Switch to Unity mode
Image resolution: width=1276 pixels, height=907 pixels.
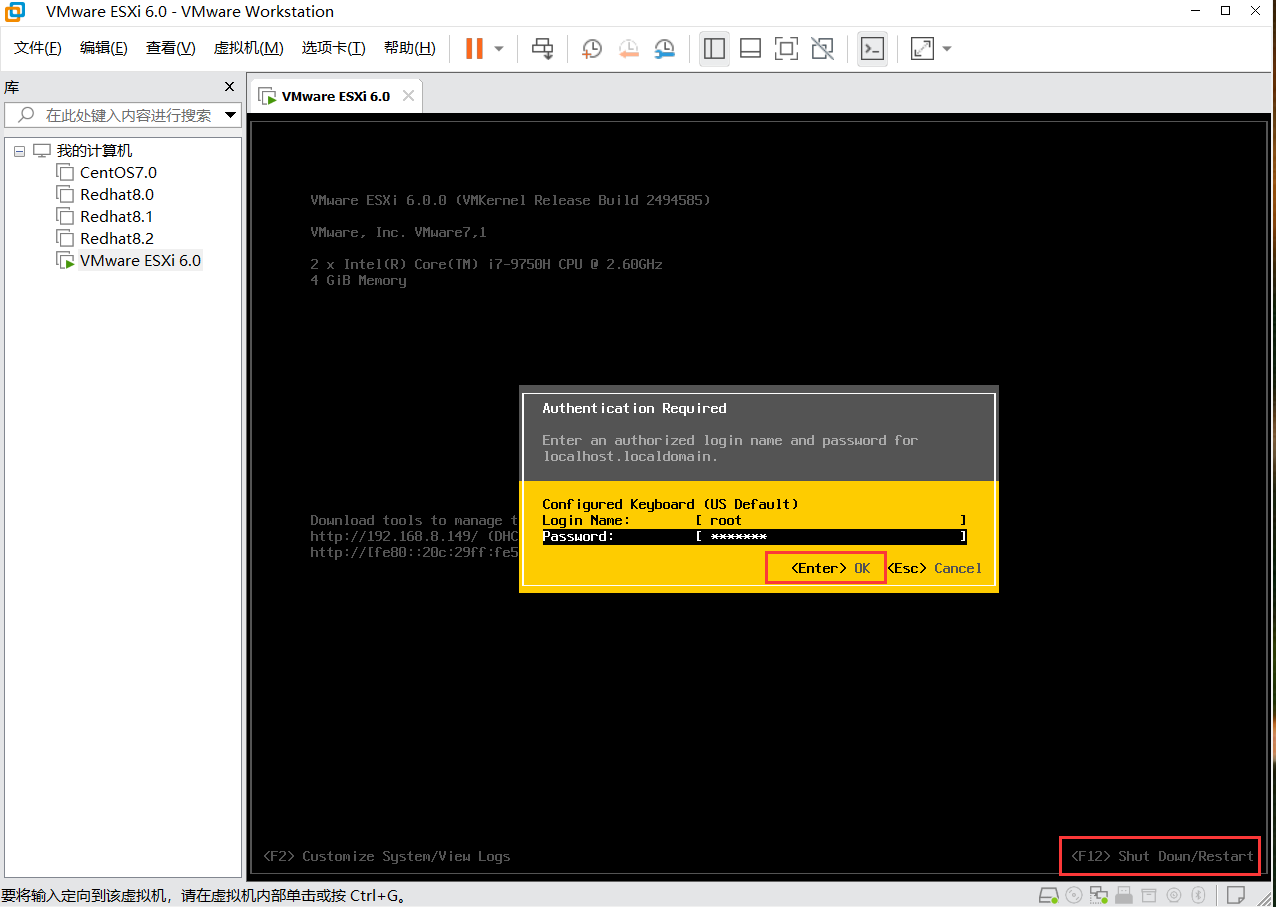(x=822, y=48)
